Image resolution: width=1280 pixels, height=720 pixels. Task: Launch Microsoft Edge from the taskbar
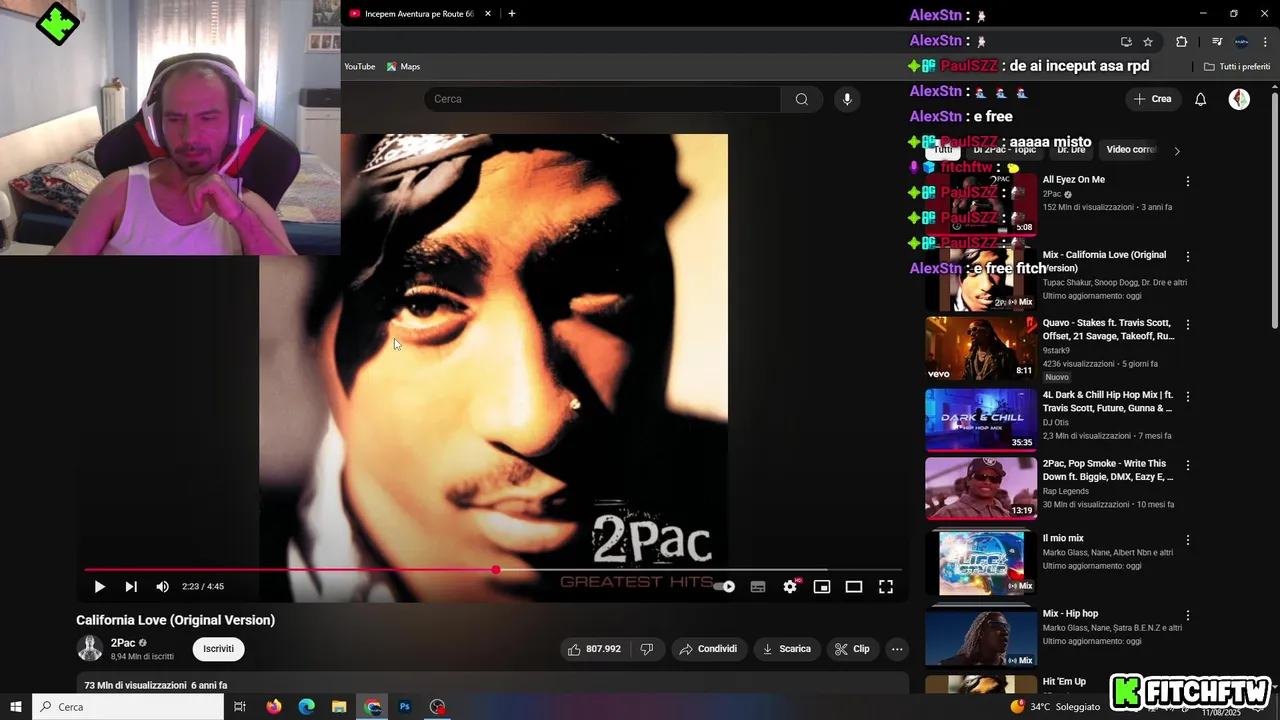pos(307,707)
